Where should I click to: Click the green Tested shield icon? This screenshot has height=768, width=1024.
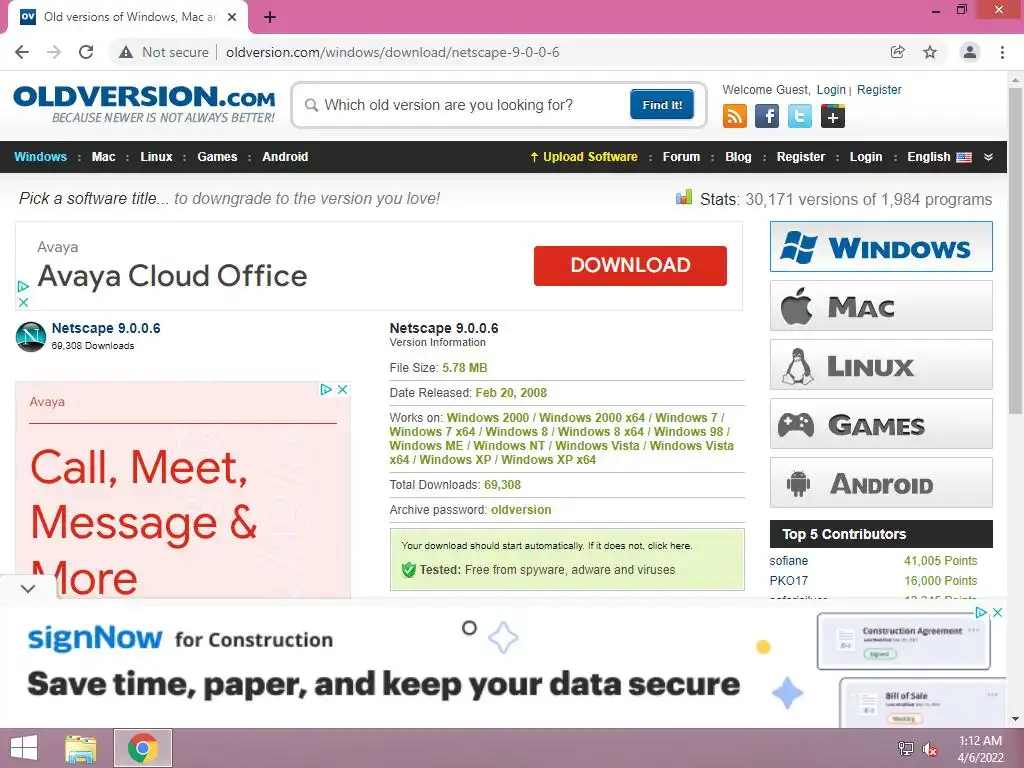(x=409, y=569)
